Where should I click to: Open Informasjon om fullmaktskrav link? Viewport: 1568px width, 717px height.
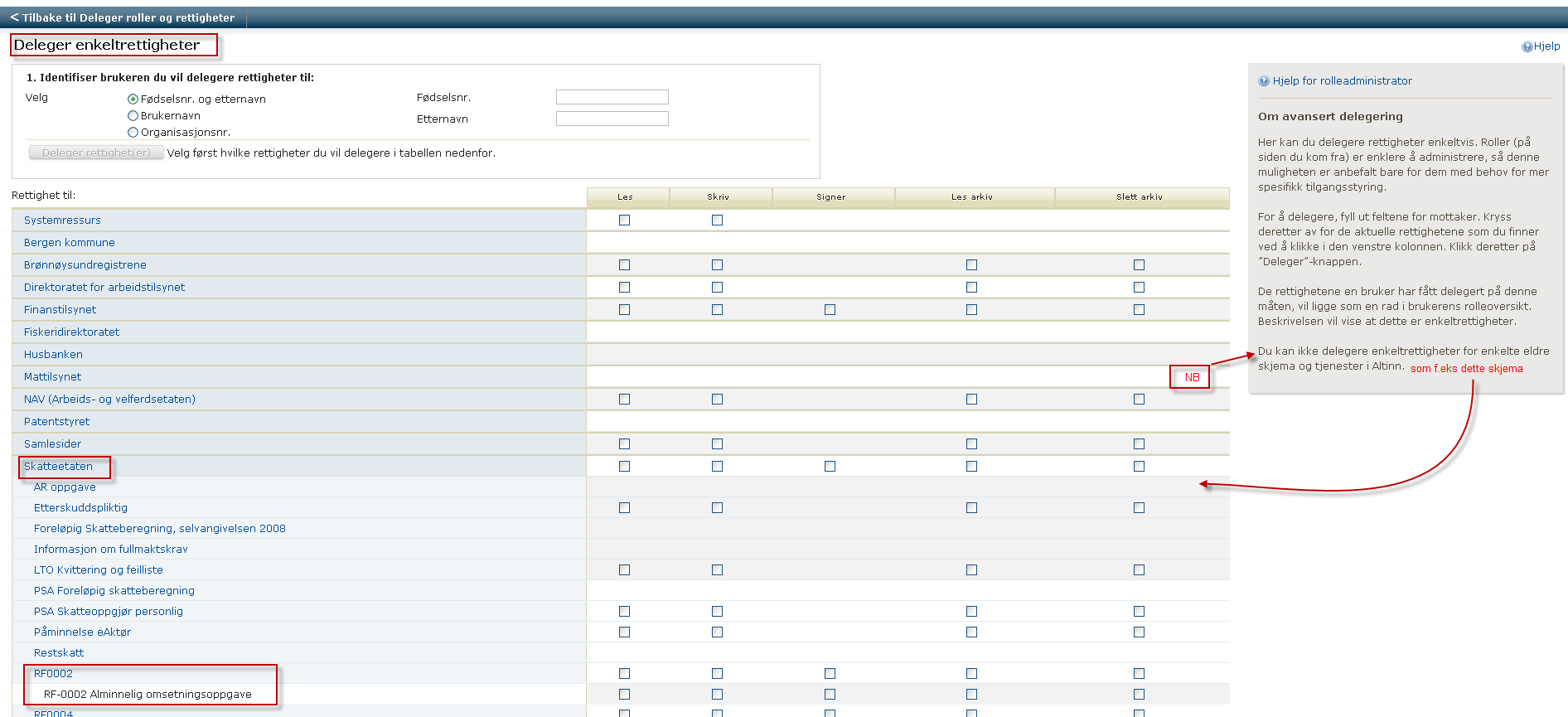point(110,549)
